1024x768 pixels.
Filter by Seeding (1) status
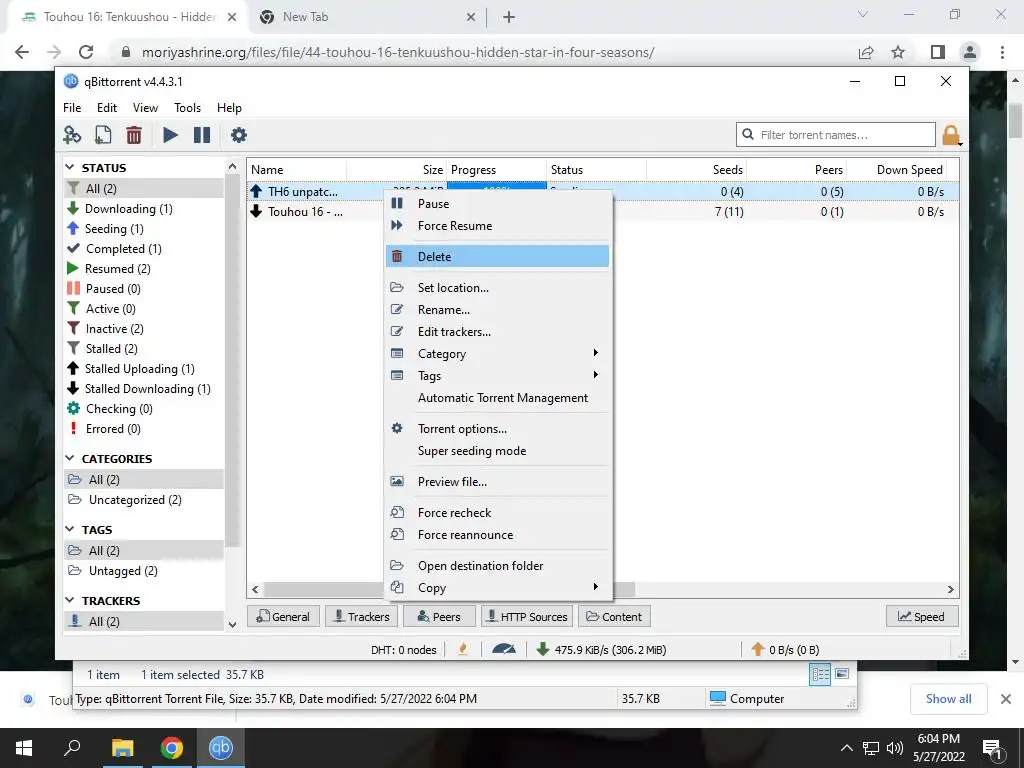[x=144, y=229]
